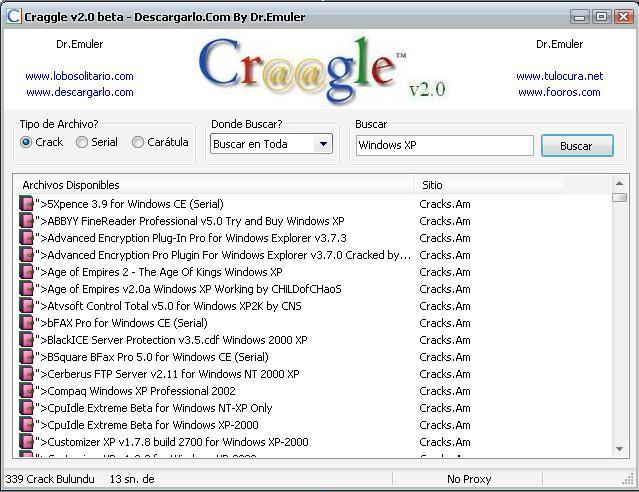Click icon beside BlackICE Server Protection row
The height and width of the screenshot is (492, 639).
26,340
